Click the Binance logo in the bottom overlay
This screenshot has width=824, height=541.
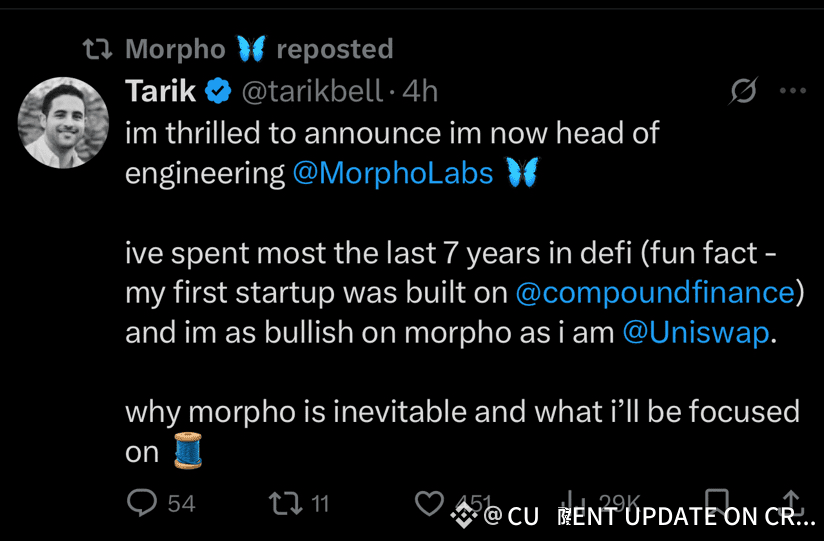pos(463,516)
